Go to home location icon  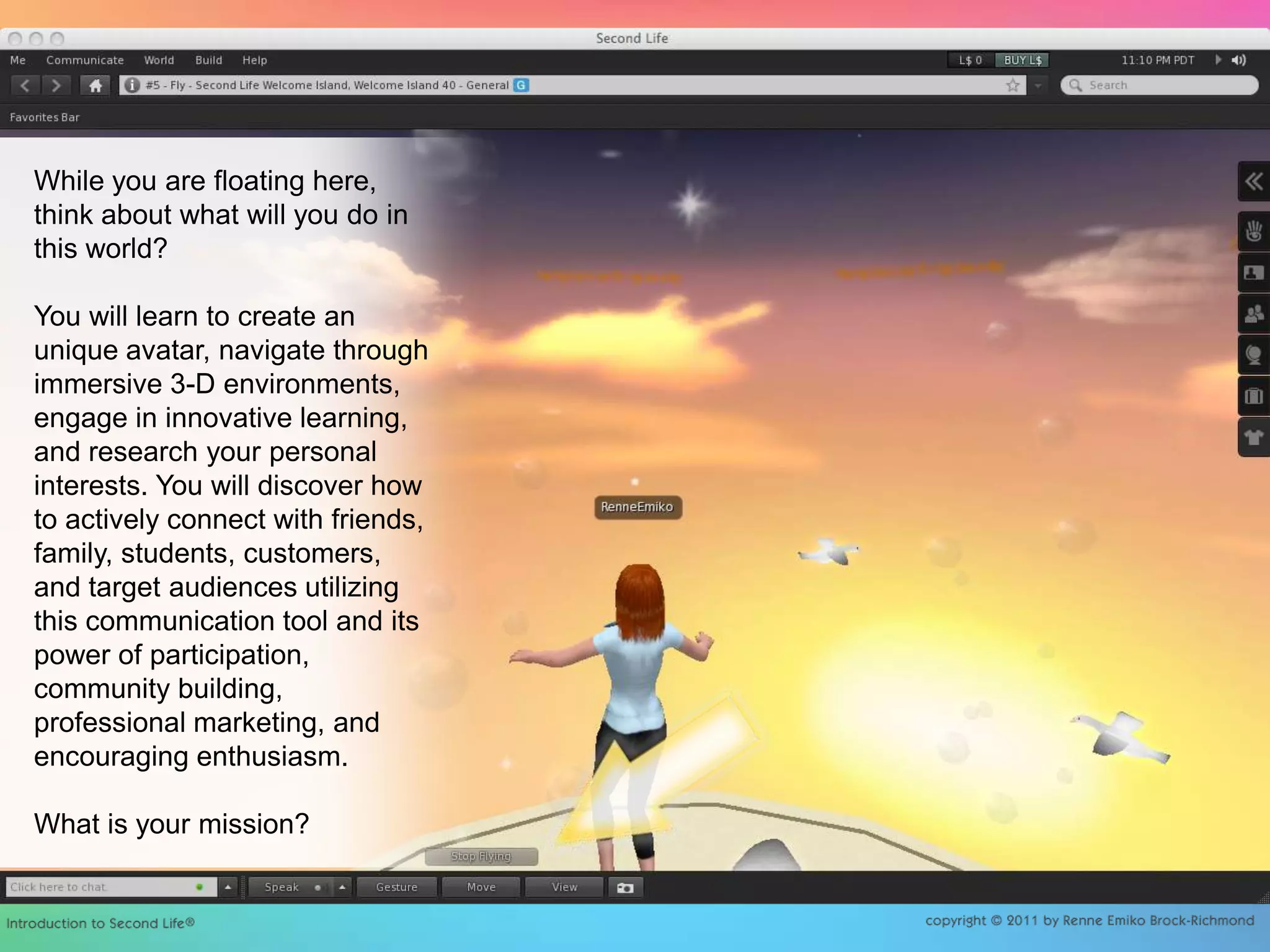click(95, 86)
